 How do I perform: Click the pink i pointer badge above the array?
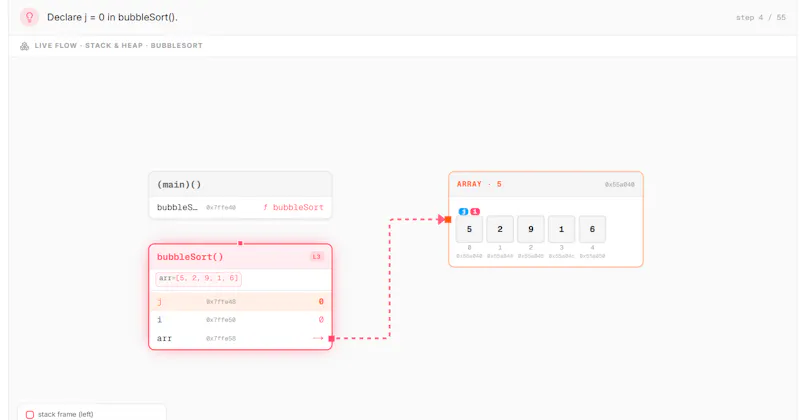(475, 211)
